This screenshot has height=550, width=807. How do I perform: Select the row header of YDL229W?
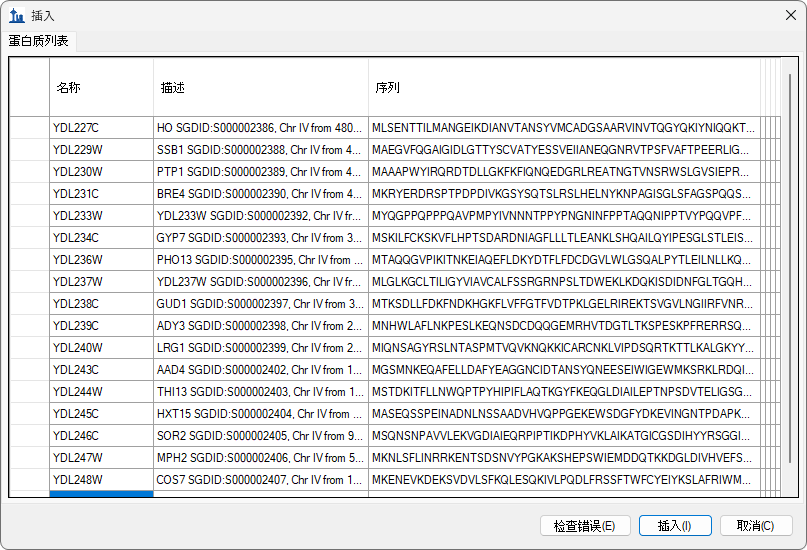(29, 150)
